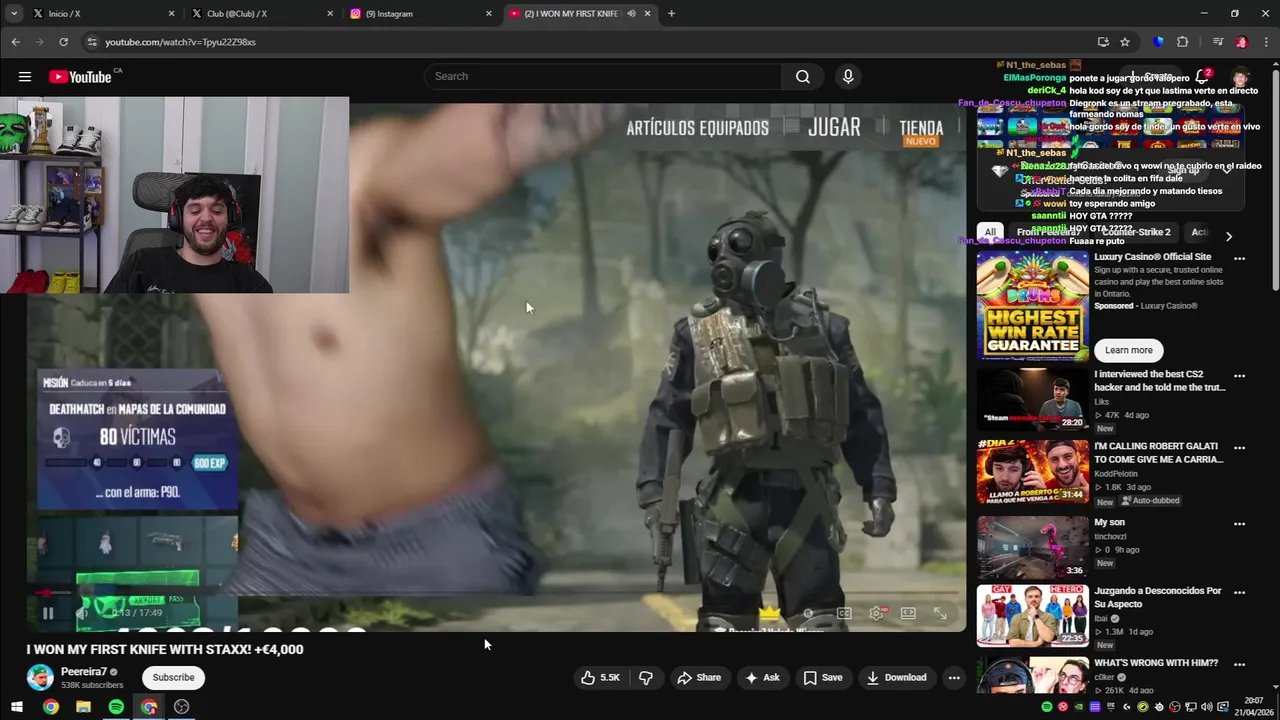Pause the video playback

47,613
